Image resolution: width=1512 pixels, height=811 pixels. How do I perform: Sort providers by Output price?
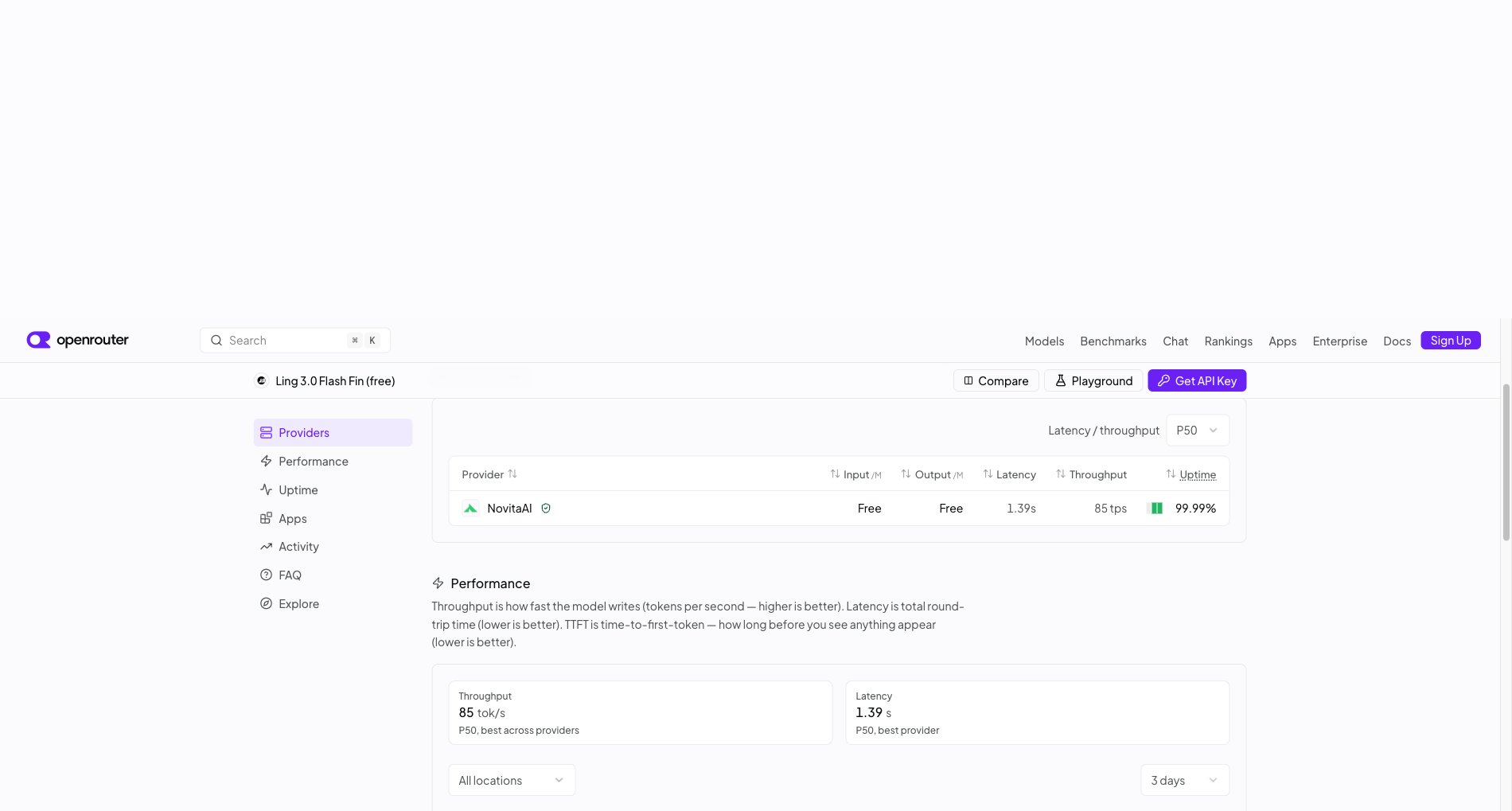(x=932, y=474)
